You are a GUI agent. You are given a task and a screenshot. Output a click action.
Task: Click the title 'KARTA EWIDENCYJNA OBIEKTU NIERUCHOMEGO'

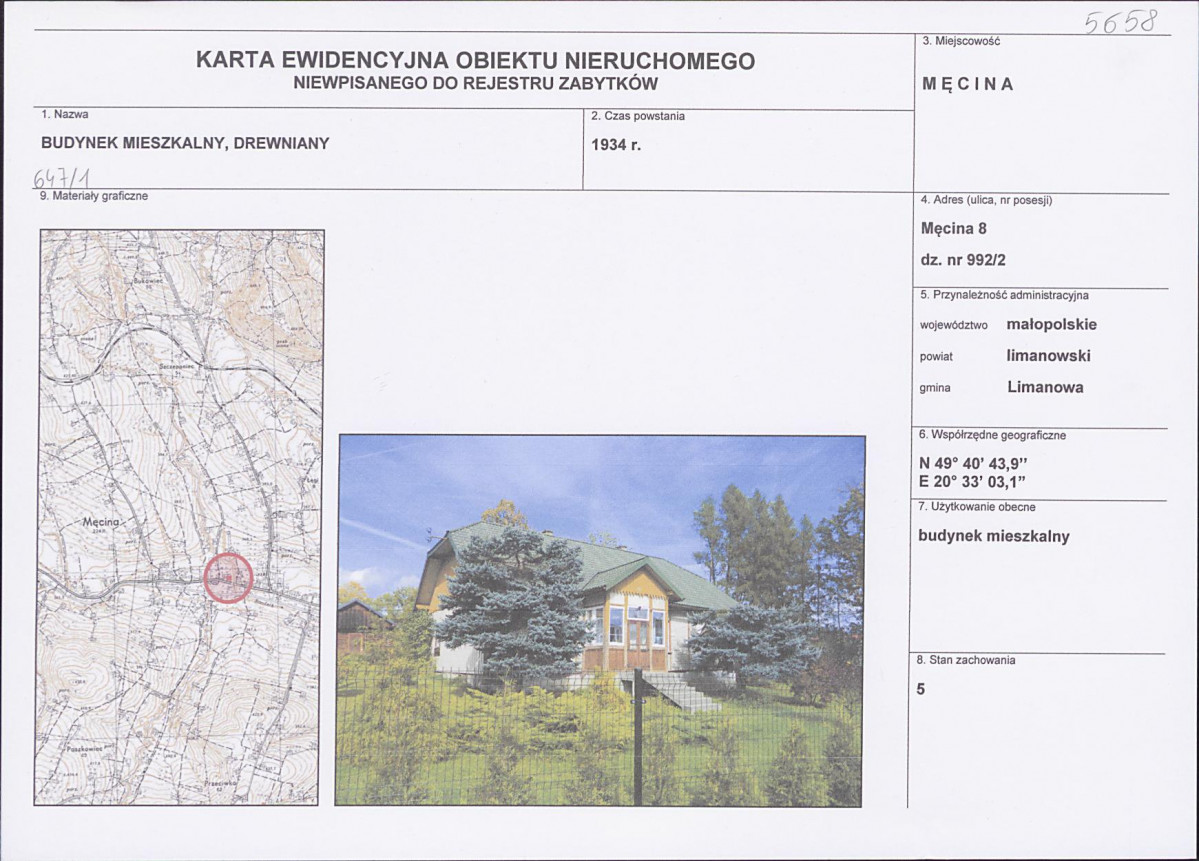click(x=475, y=60)
